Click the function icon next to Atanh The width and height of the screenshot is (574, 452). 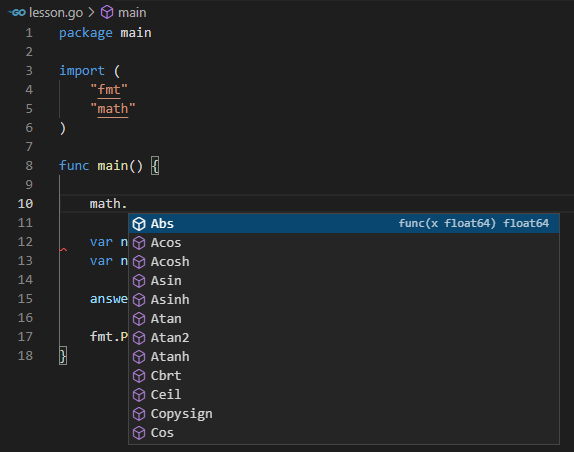coord(139,357)
